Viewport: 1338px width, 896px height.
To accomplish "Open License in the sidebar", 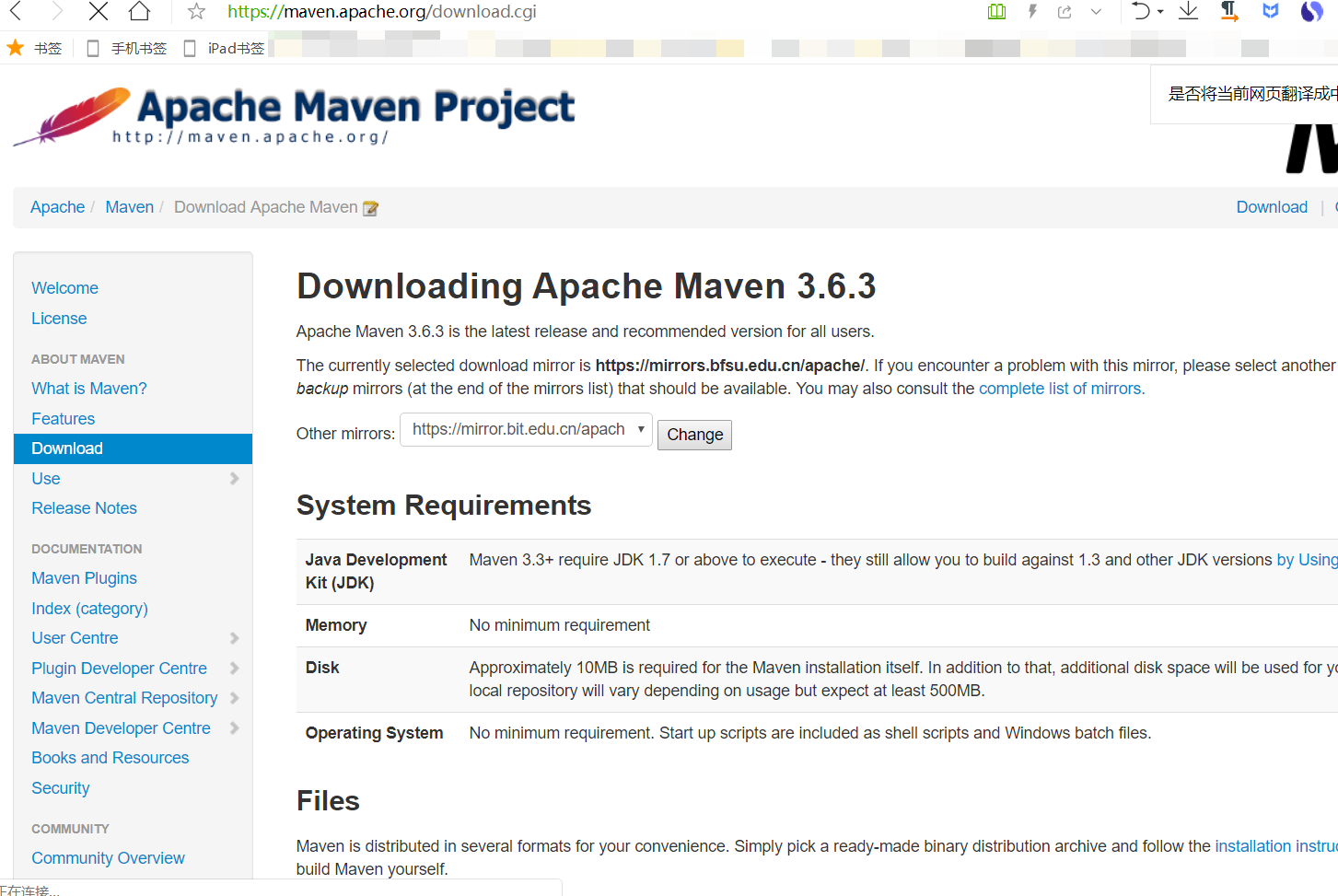I will pos(59,319).
